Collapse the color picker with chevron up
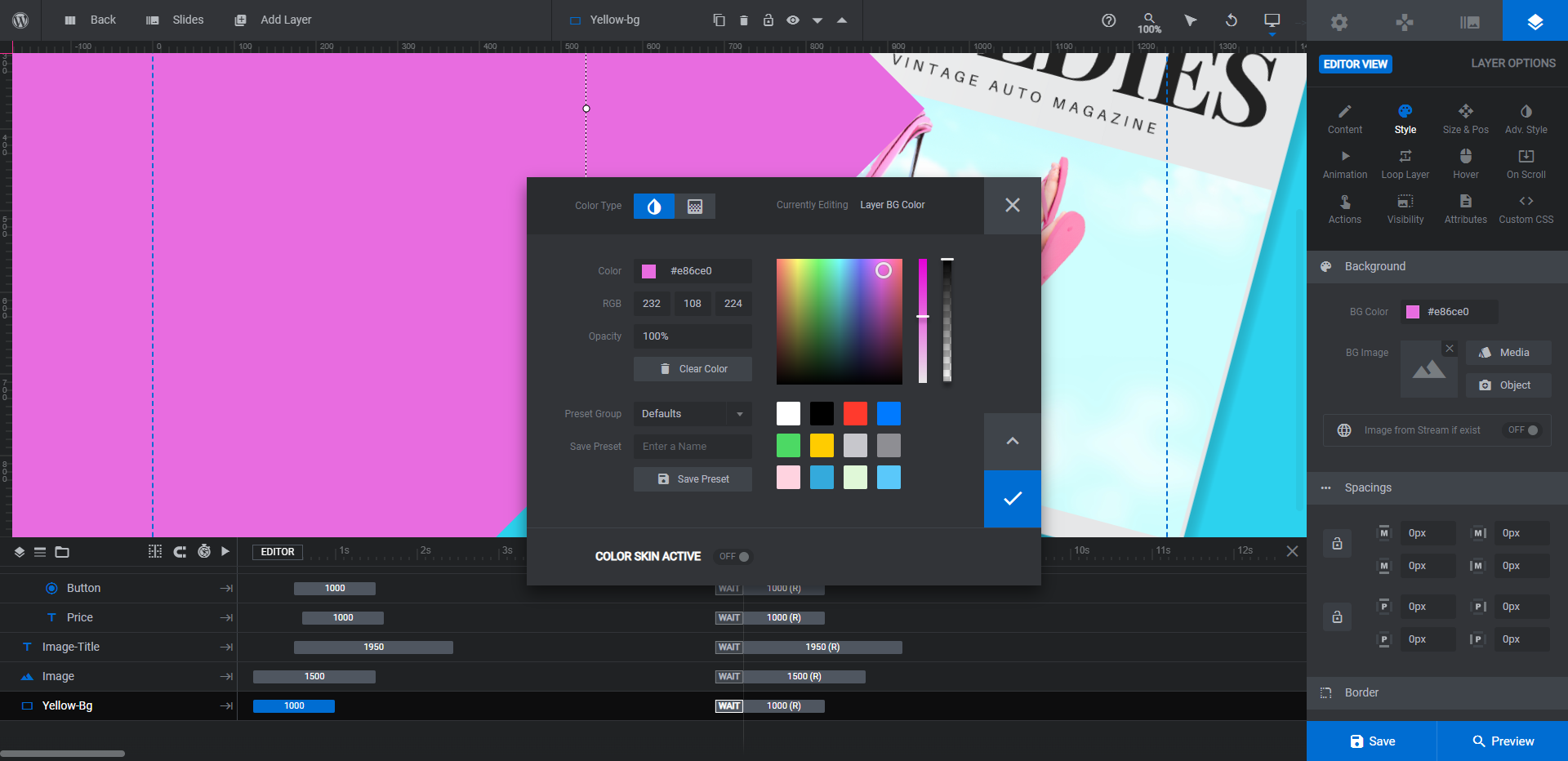 pos(1013,441)
